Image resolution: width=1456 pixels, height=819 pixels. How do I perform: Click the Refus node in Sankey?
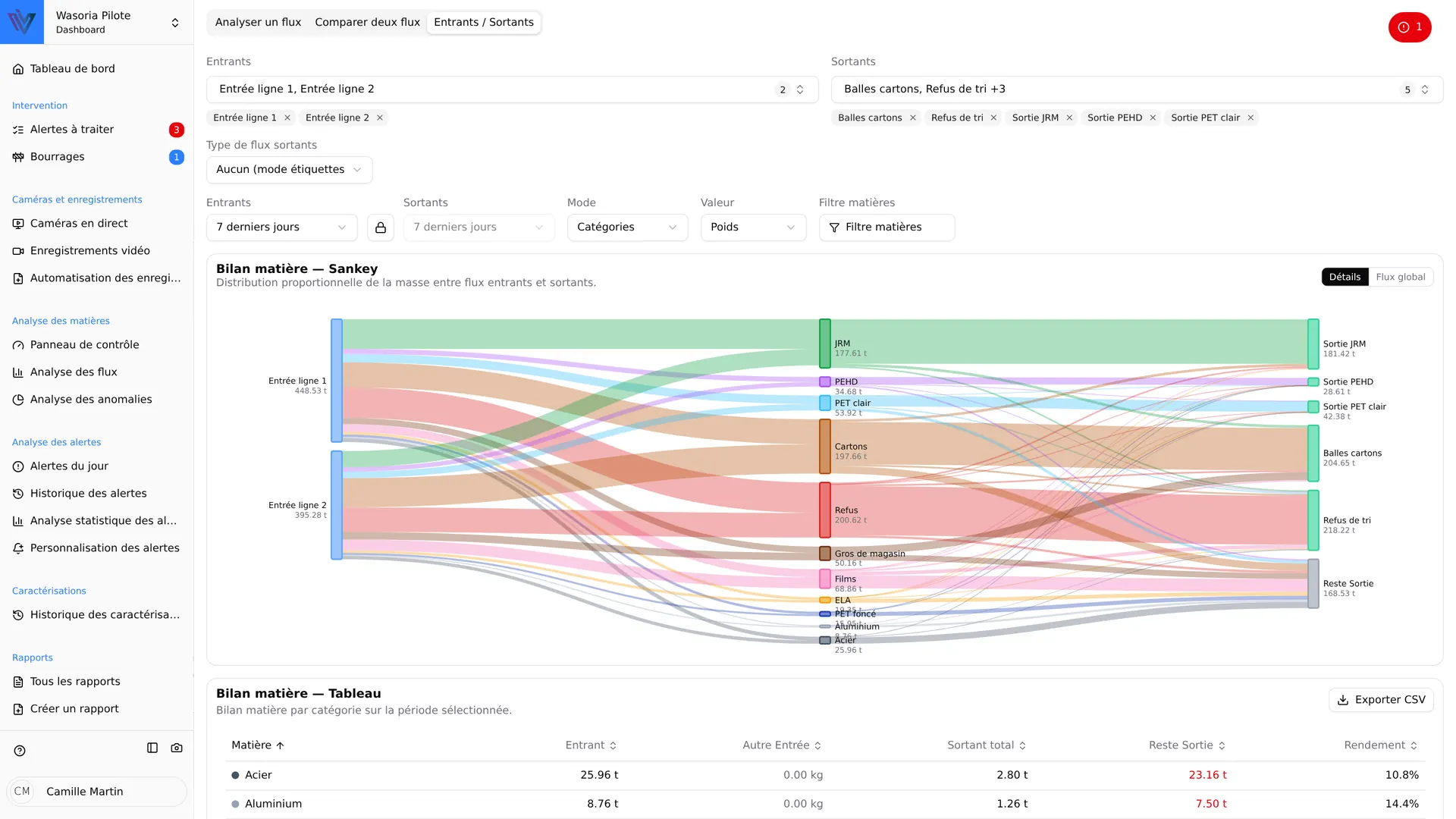pyautogui.click(x=825, y=510)
